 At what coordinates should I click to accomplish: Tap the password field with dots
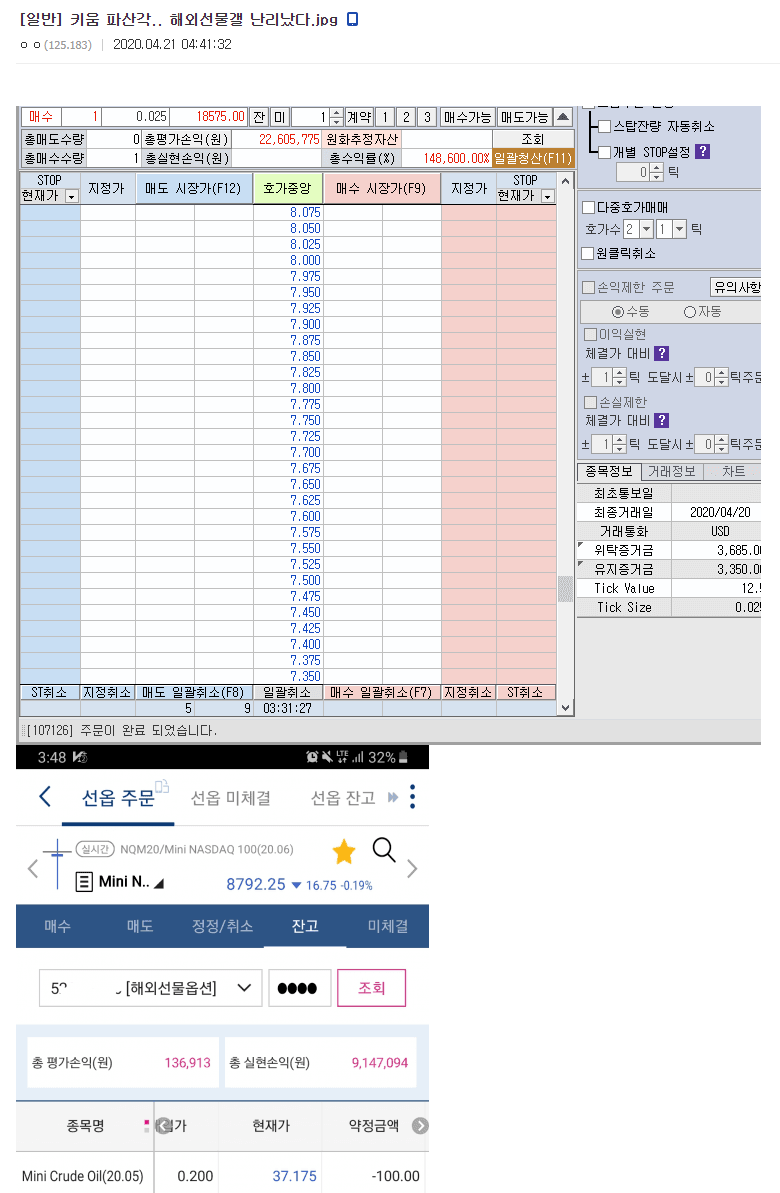299,988
